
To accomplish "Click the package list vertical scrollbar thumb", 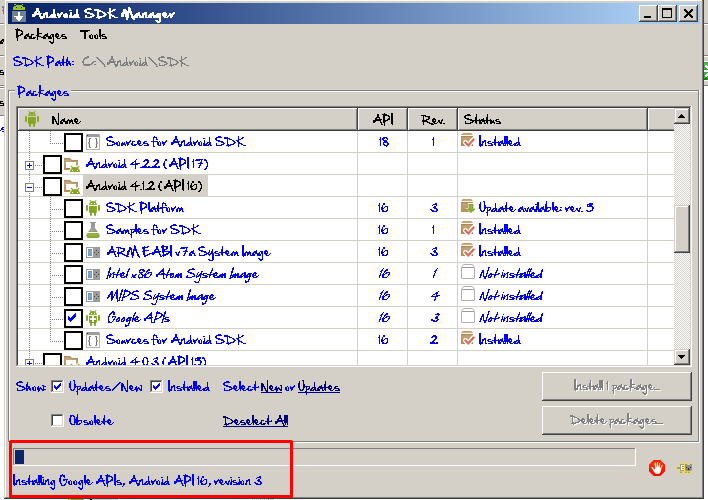I will 681,229.
